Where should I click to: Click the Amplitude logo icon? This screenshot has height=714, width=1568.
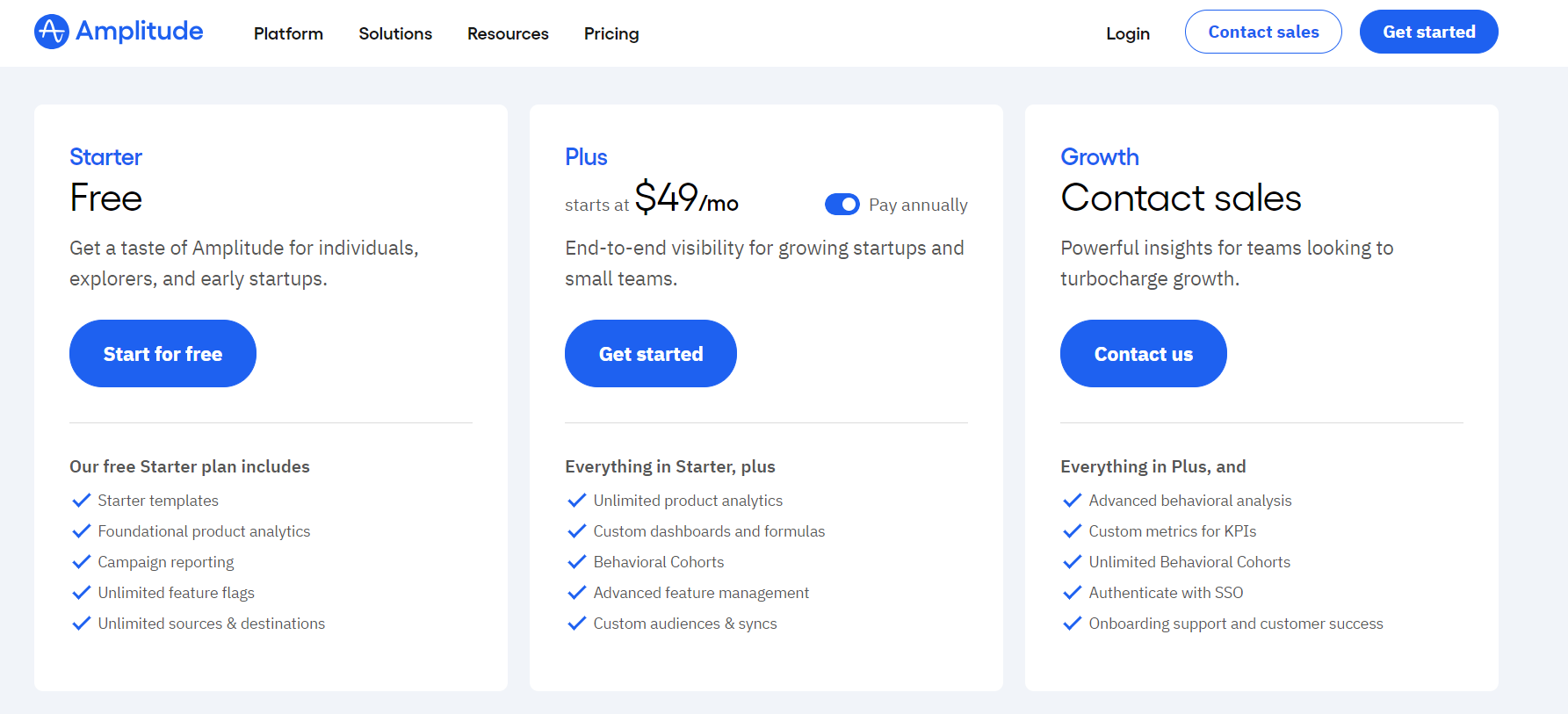tap(51, 32)
